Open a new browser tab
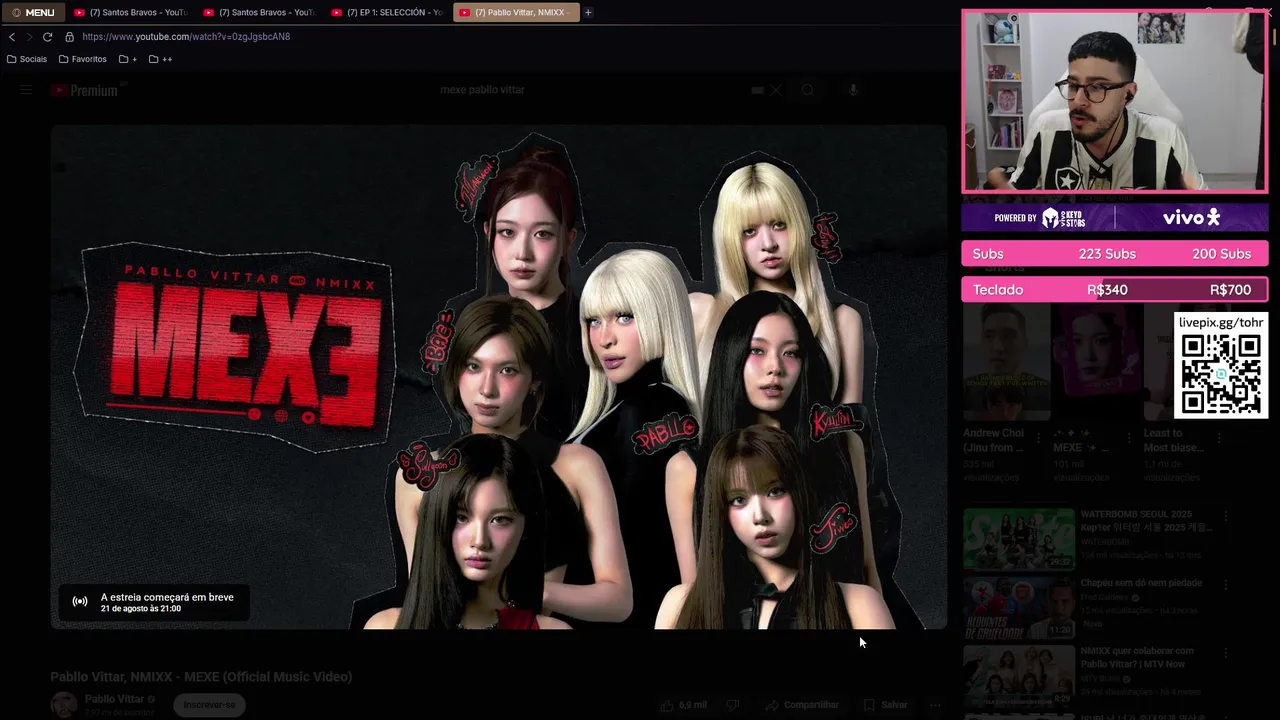Viewport: 1280px width, 720px height. coord(588,12)
